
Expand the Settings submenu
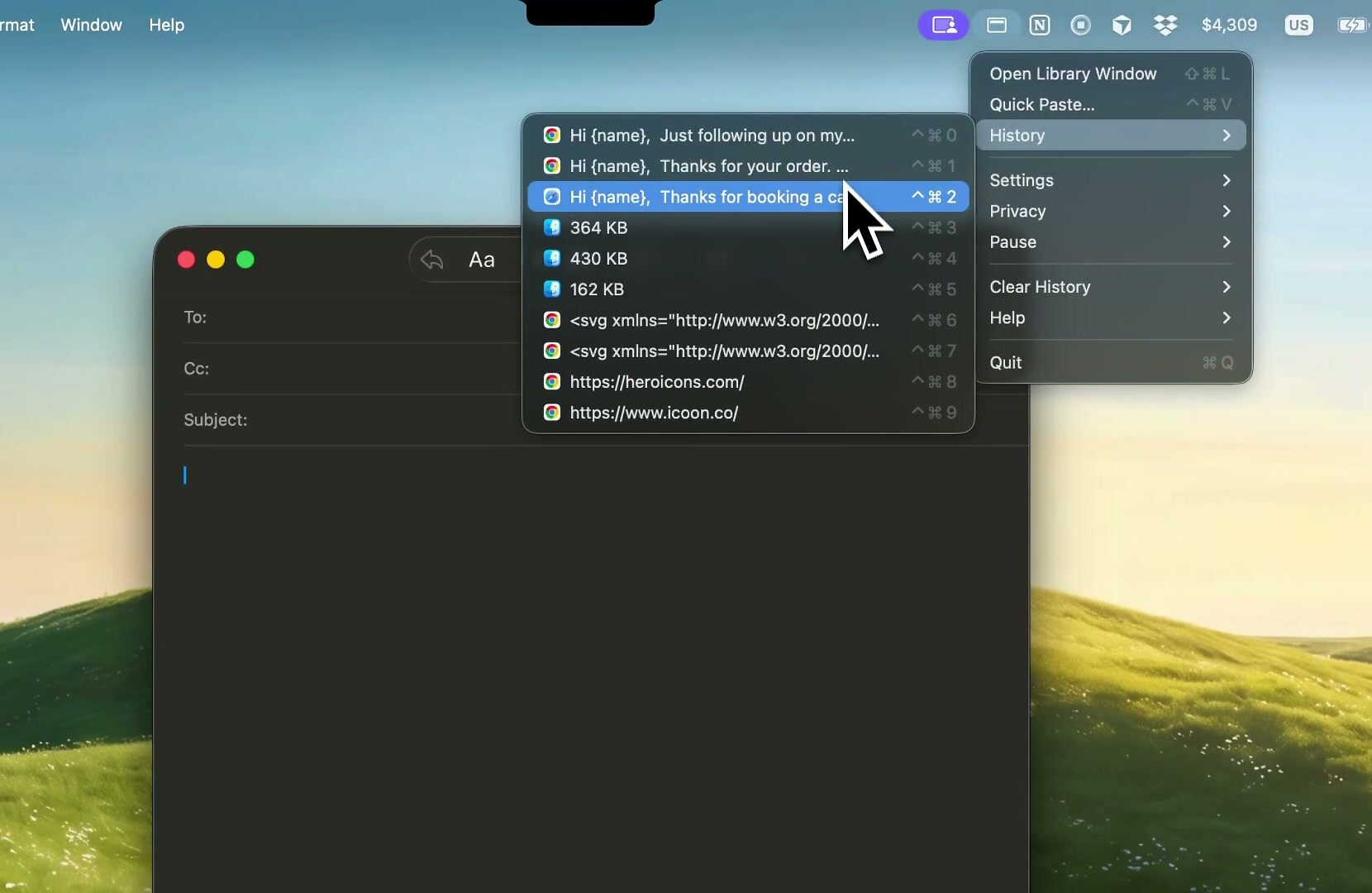(1111, 180)
